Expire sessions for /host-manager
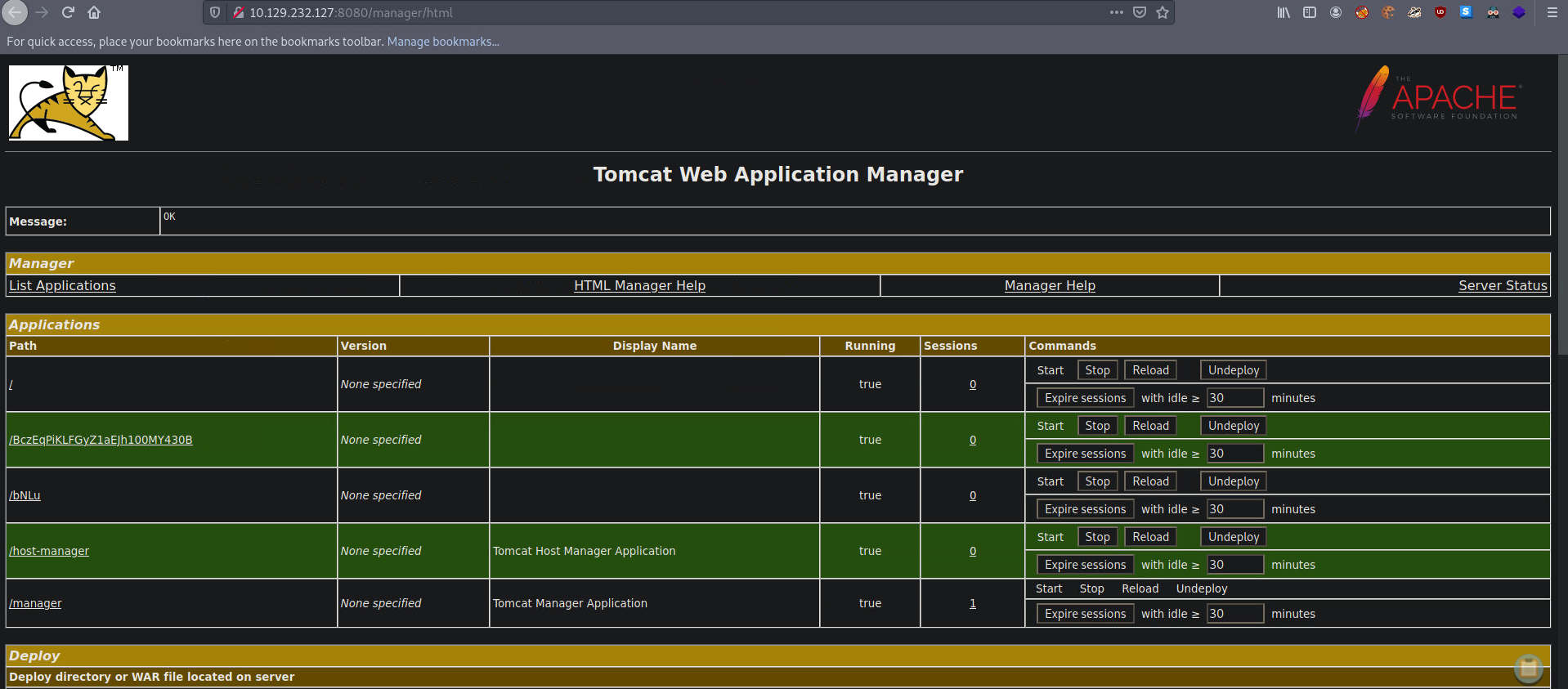 pos(1085,565)
